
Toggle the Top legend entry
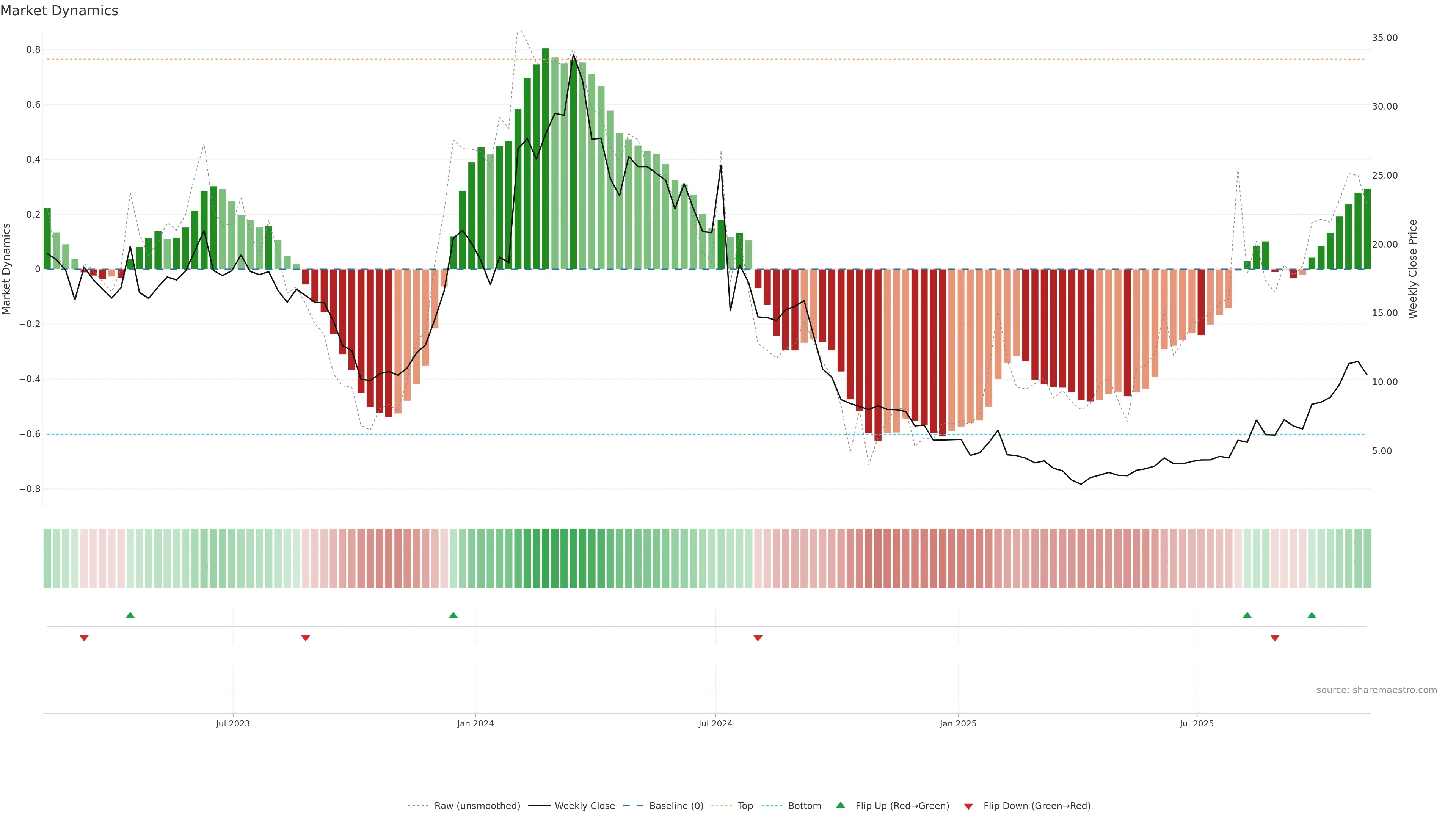tap(745, 805)
